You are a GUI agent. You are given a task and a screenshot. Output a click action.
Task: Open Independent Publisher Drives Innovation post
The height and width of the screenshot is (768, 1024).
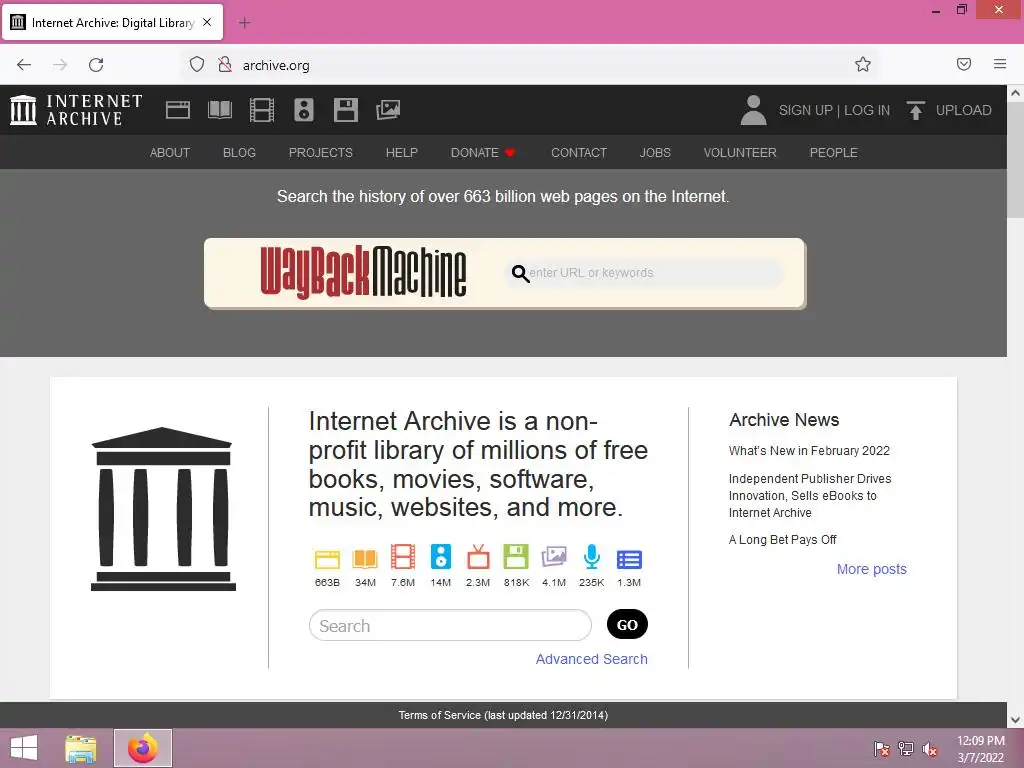(x=810, y=496)
